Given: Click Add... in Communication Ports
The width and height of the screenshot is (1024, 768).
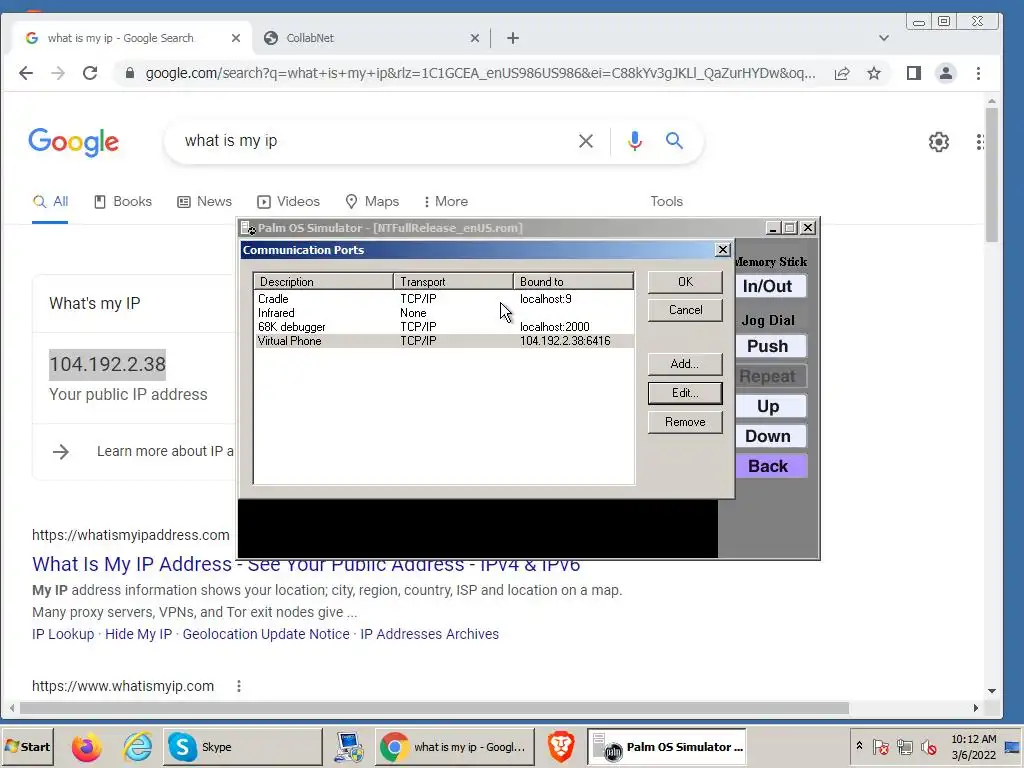Looking at the screenshot, I should 685,364.
